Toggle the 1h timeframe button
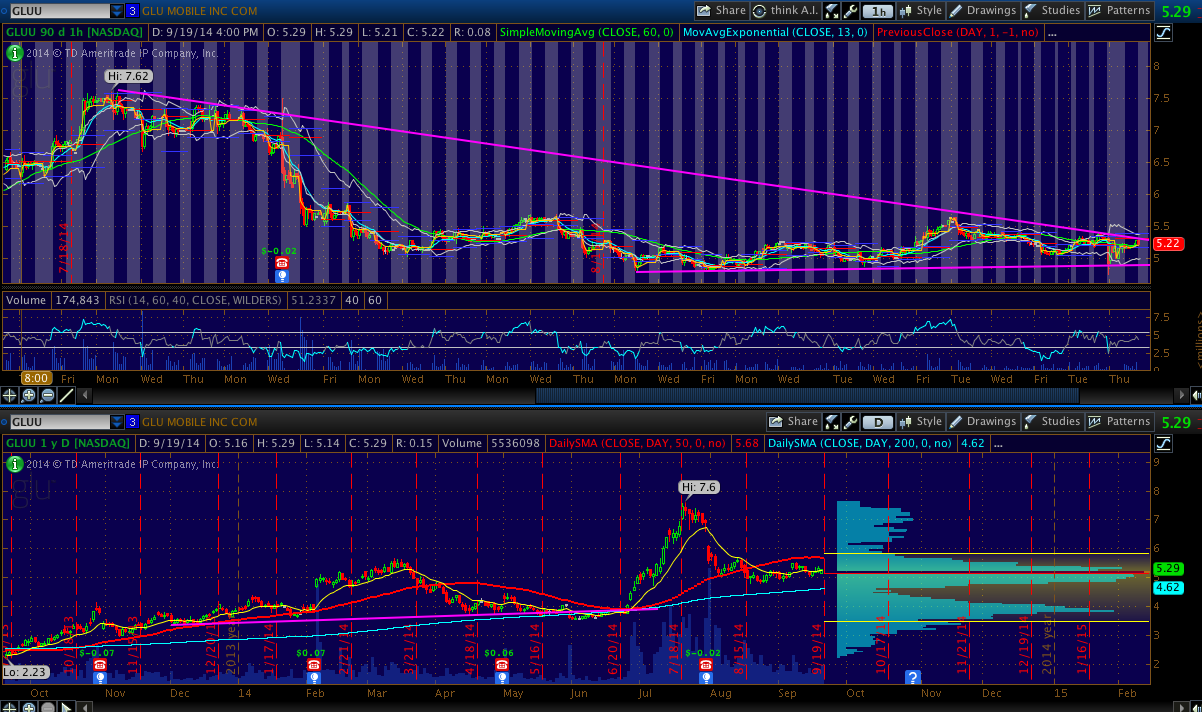Screen dimensions: 1202x712 pyautogui.click(x=877, y=11)
